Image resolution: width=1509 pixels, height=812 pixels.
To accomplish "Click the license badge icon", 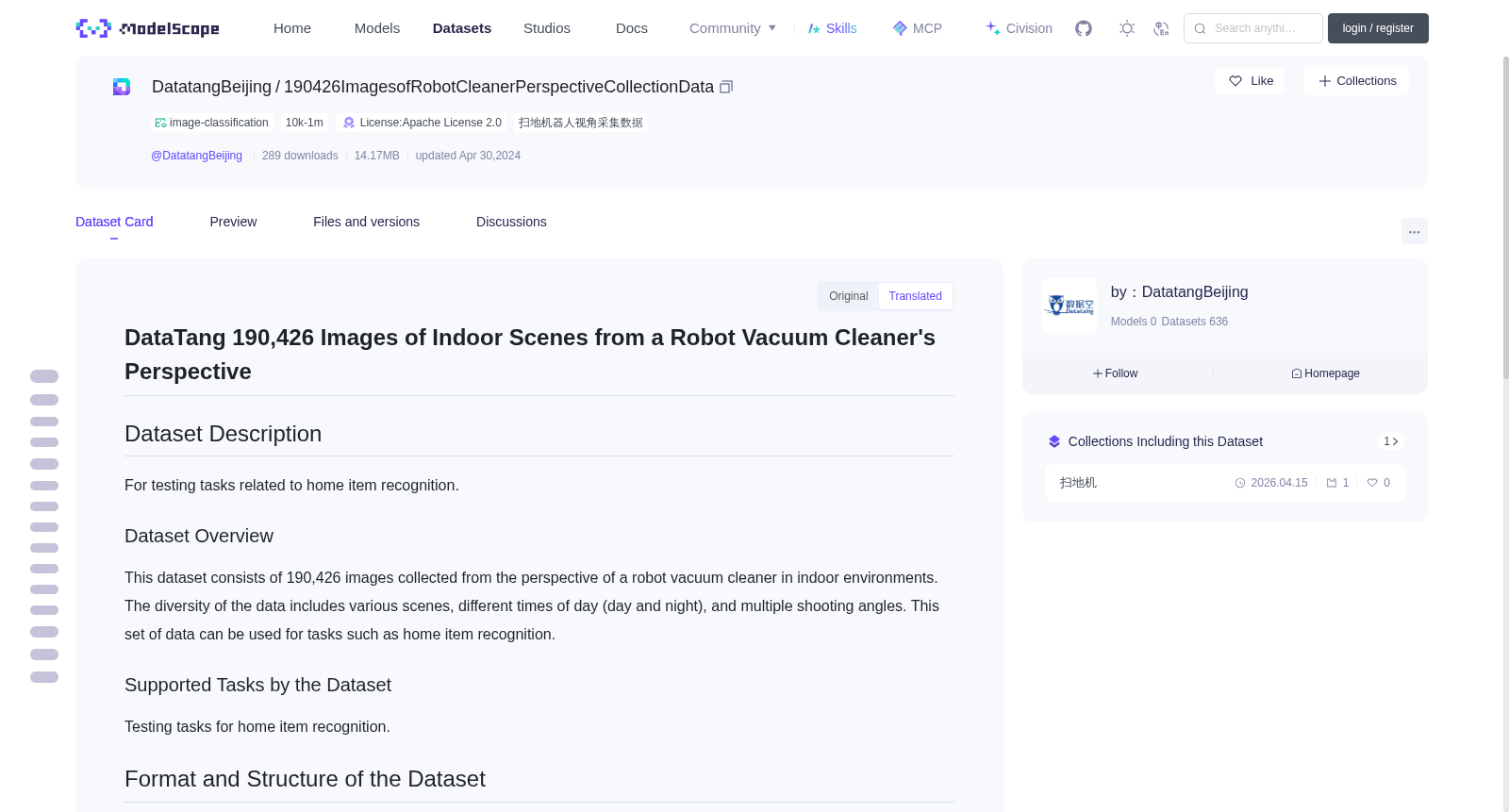I will 349,123.
